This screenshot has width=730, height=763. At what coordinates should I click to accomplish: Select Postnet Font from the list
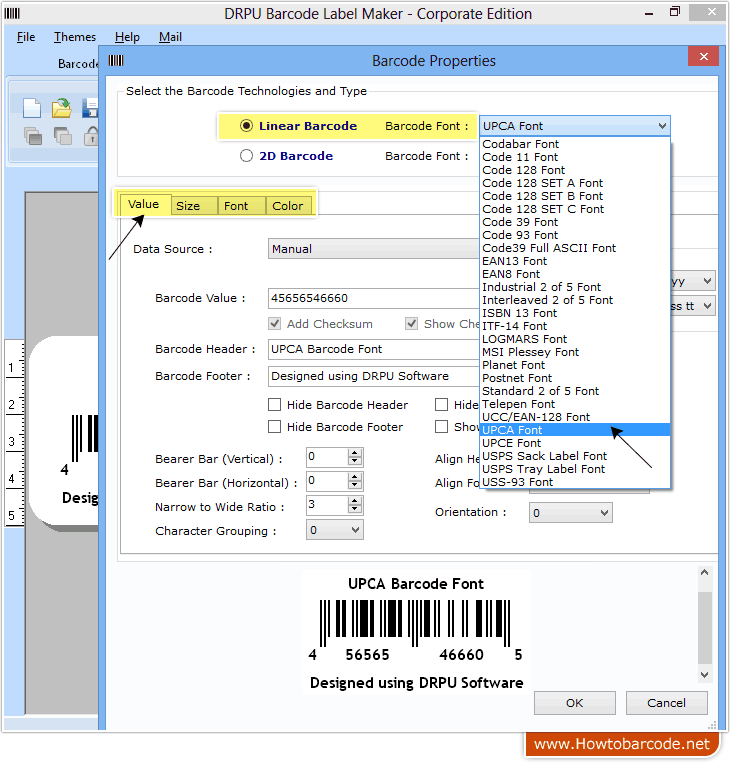pyautogui.click(x=575, y=378)
